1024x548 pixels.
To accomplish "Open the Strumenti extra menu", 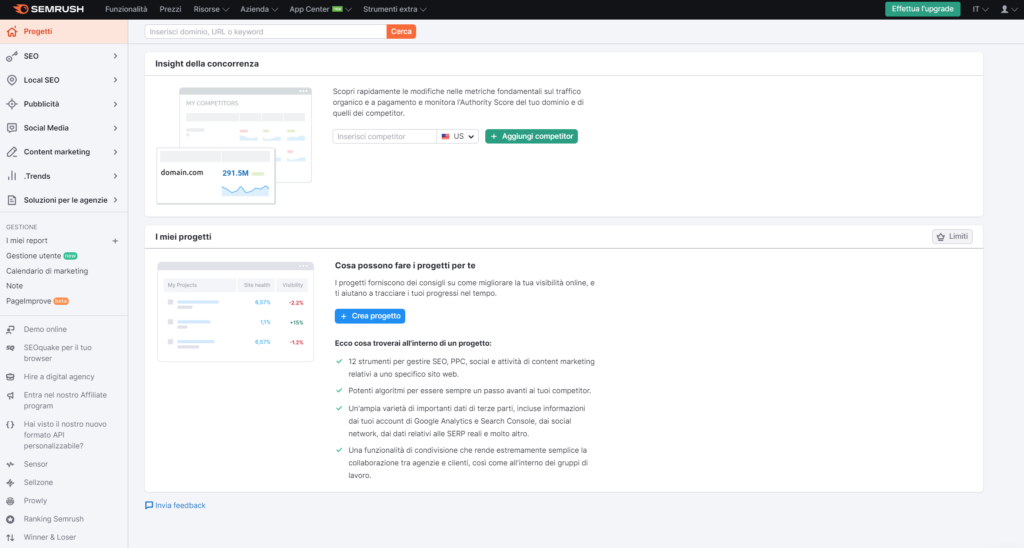I will pos(394,9).
